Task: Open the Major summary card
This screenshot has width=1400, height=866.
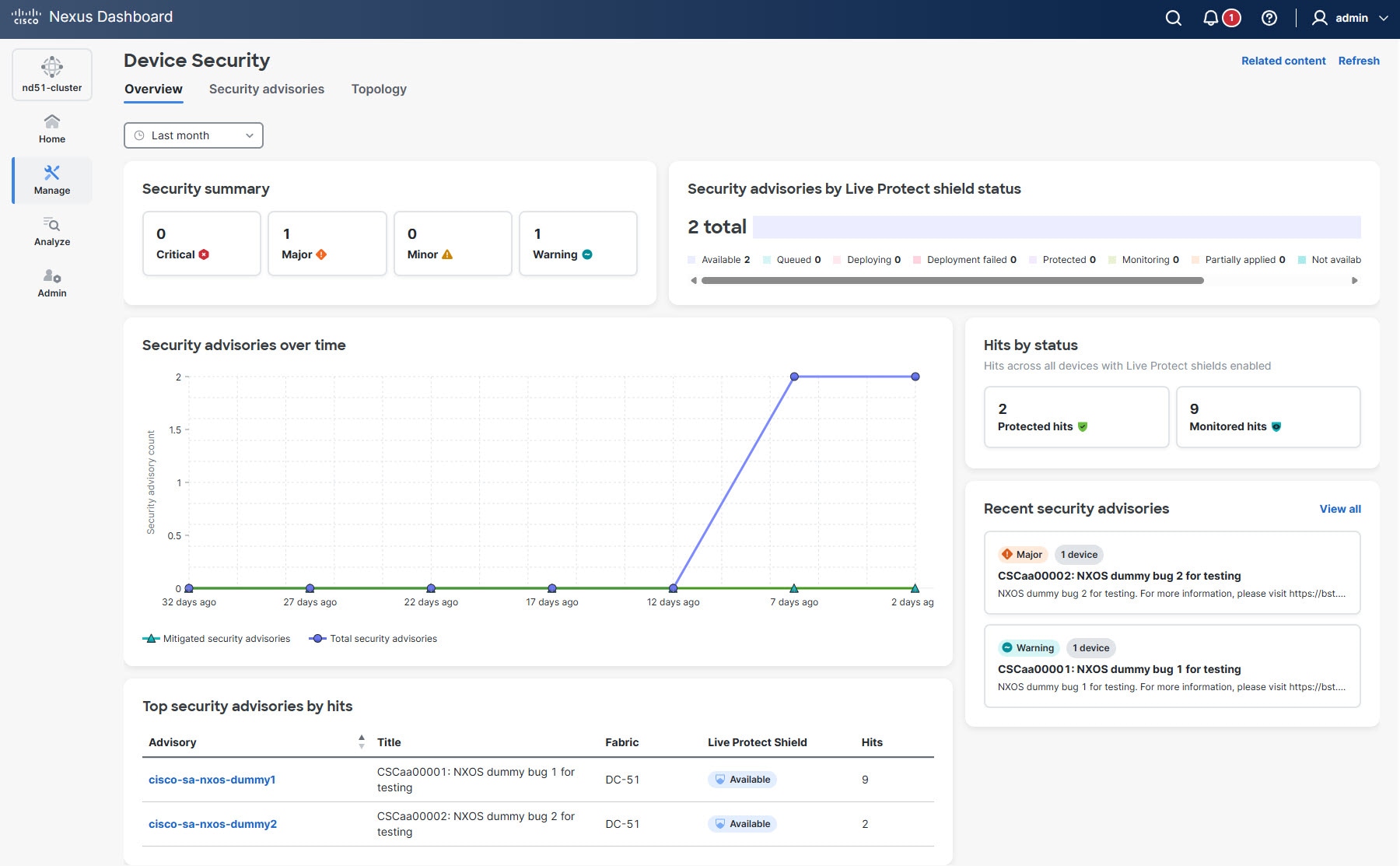Action: coord(327,244)
